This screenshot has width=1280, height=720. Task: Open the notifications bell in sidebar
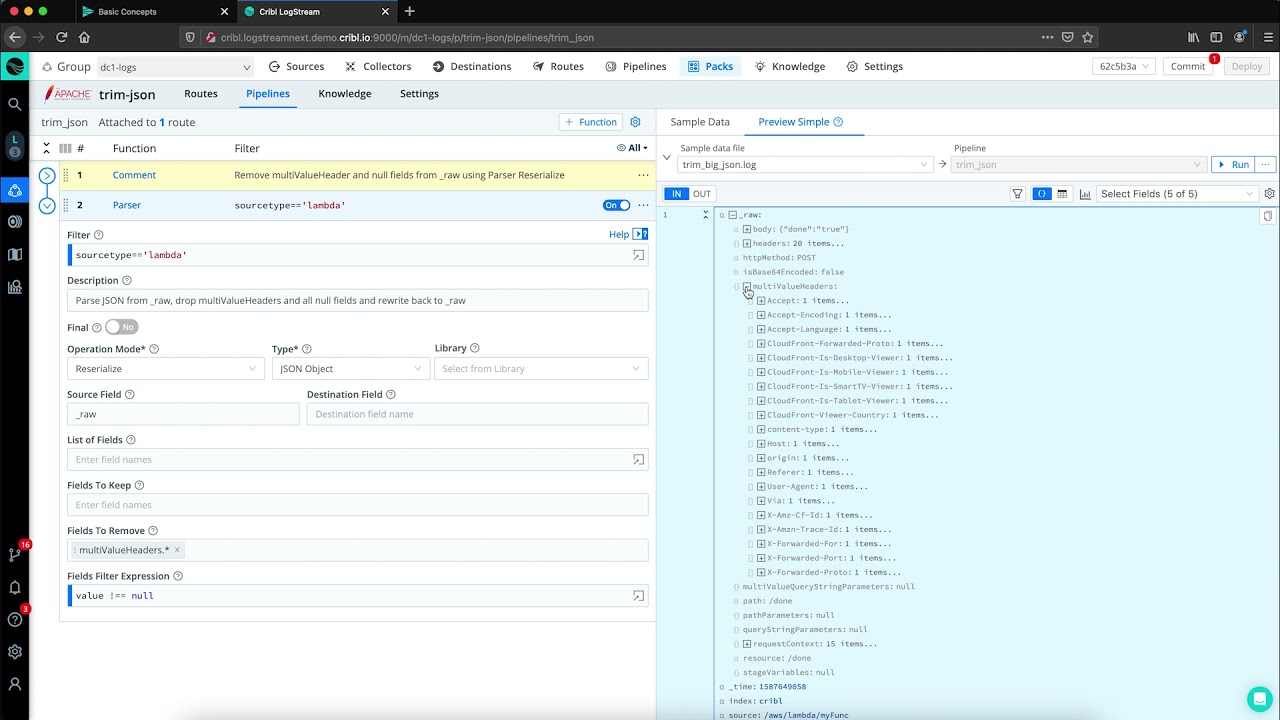[x=15, y=587]
